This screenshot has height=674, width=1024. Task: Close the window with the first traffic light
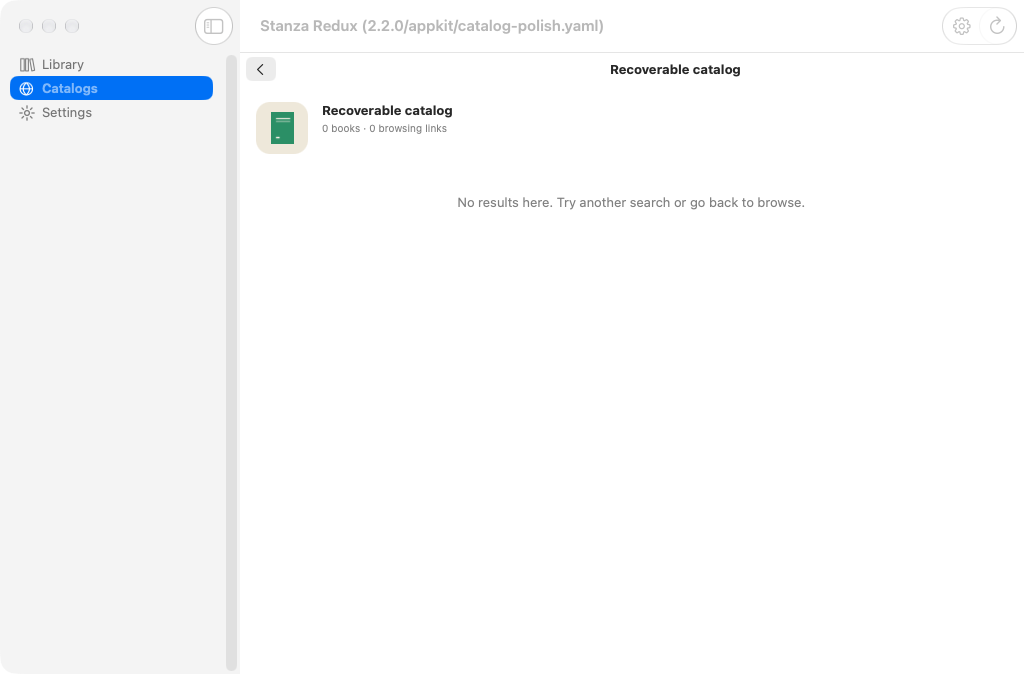tap(26, 26)
